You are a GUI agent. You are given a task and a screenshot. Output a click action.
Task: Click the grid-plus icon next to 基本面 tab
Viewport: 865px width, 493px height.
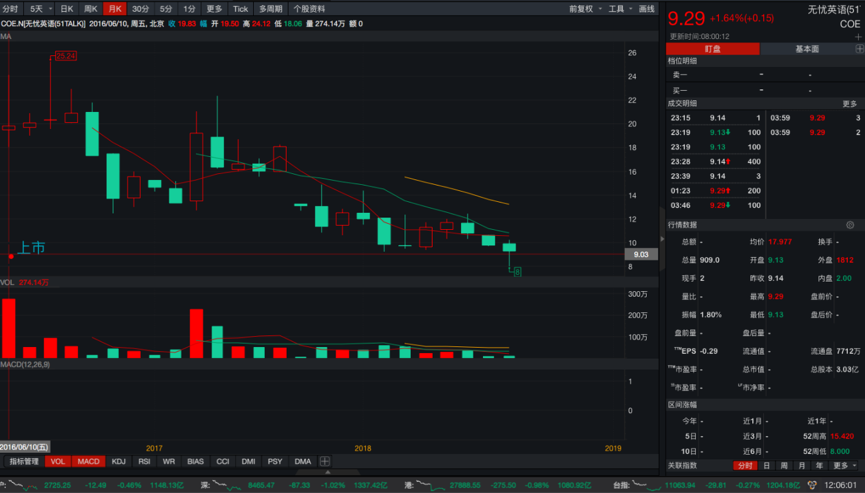click(x=859, y=48)
